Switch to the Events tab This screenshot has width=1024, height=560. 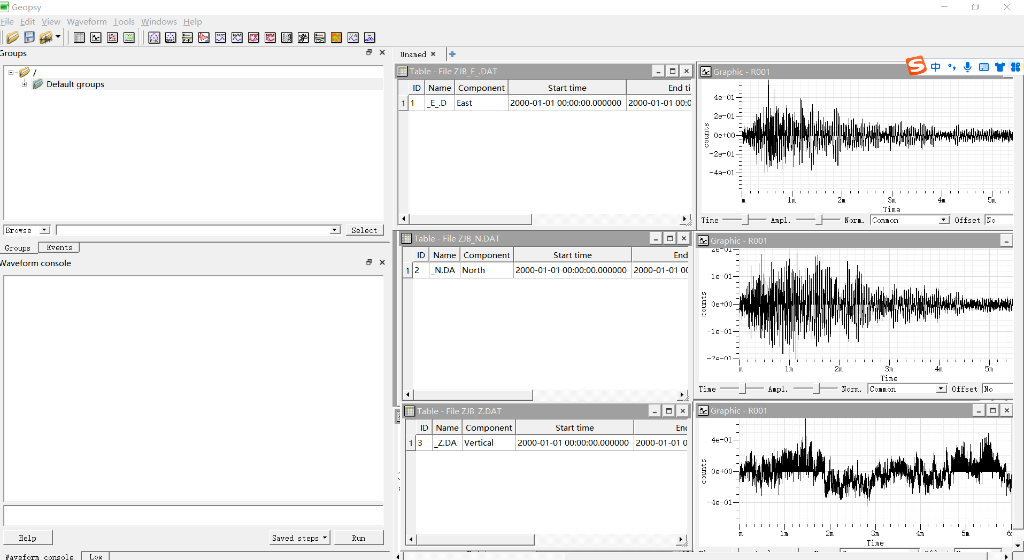point(58,247)
